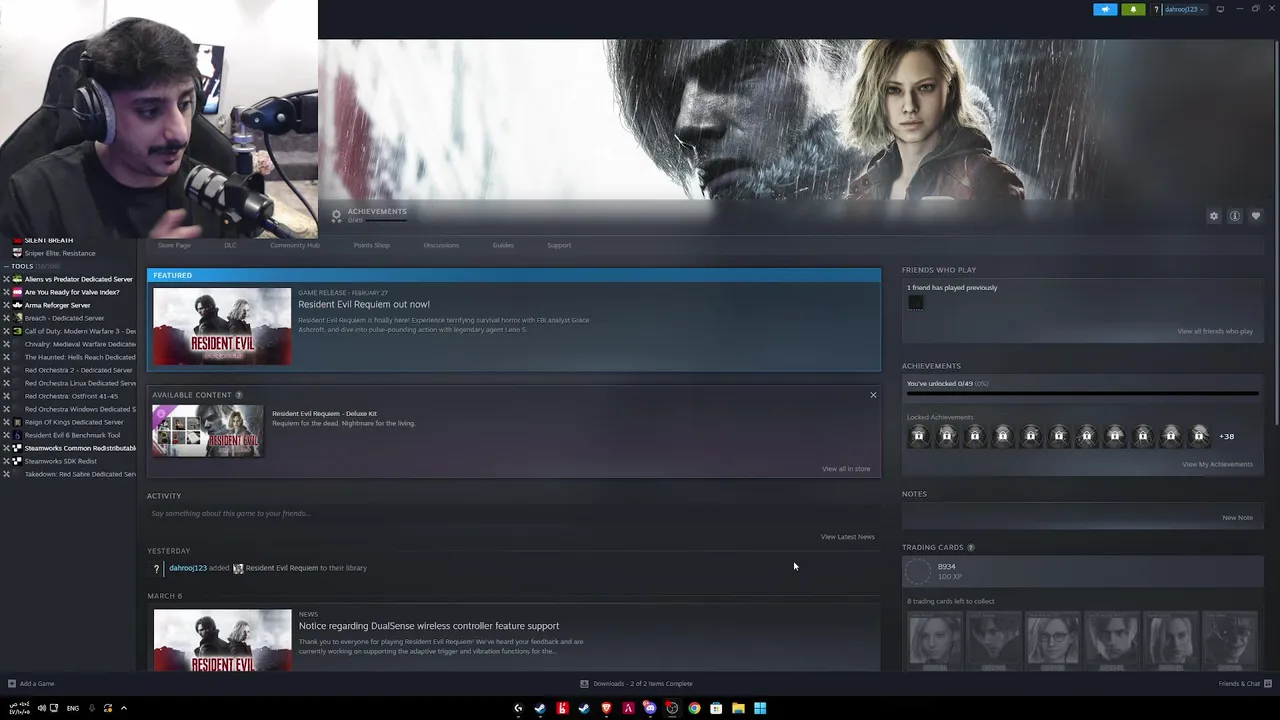Click Available Content help question mark
1280x720 pixels.
[x=238, y=395]
